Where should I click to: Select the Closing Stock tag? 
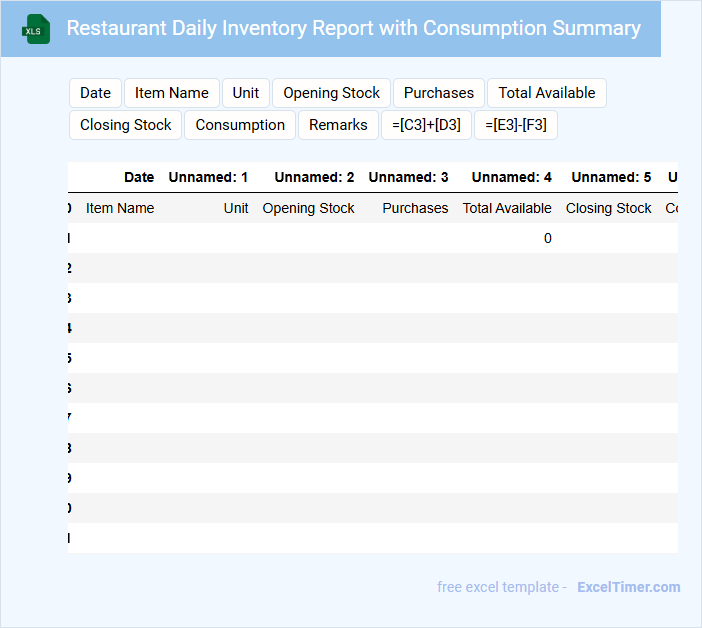coord(126,125)
